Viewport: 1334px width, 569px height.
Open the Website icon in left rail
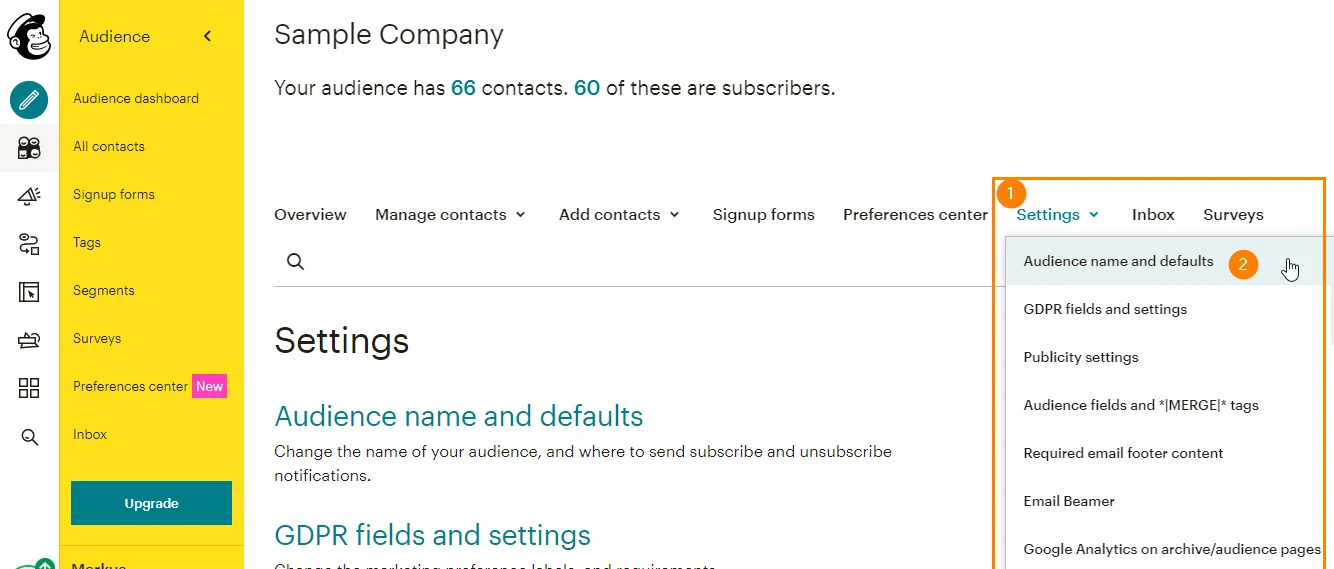pyautogui.click(x=29, y=292)
